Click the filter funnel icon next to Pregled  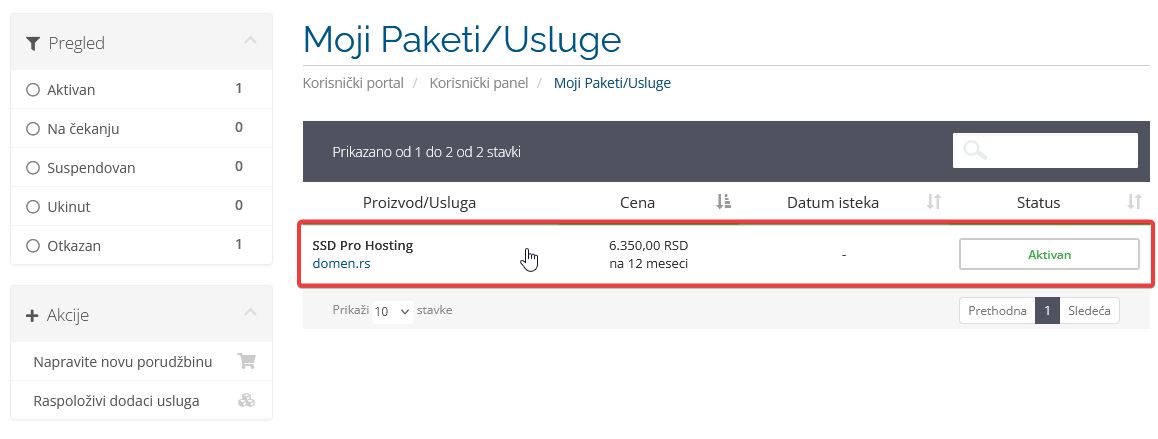pyautogui.click(x=32, y=44)
